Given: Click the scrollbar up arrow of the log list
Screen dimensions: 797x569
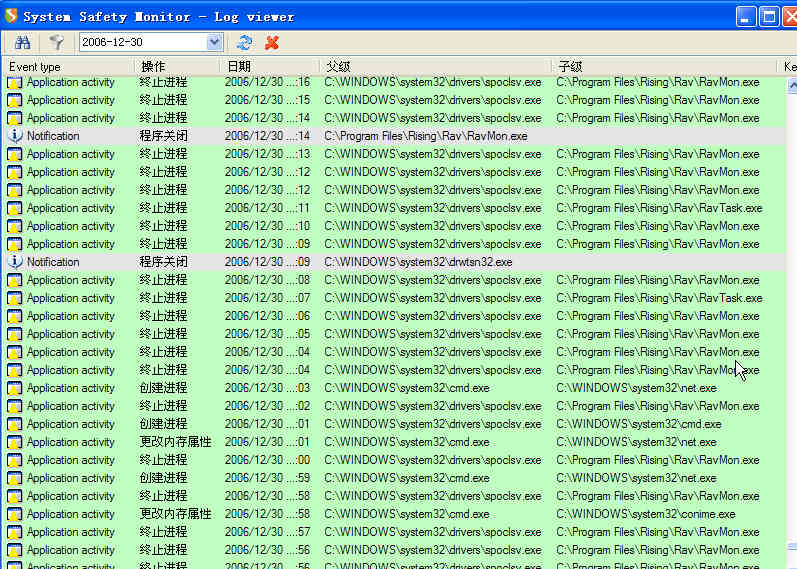Looking at the screenshot, I should (x=792, y=85).
